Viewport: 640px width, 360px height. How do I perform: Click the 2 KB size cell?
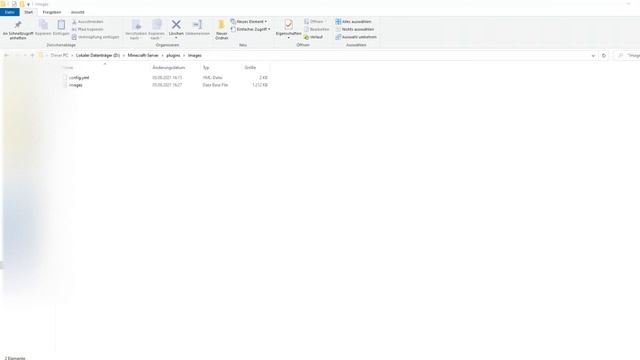(x=263, y=78)
